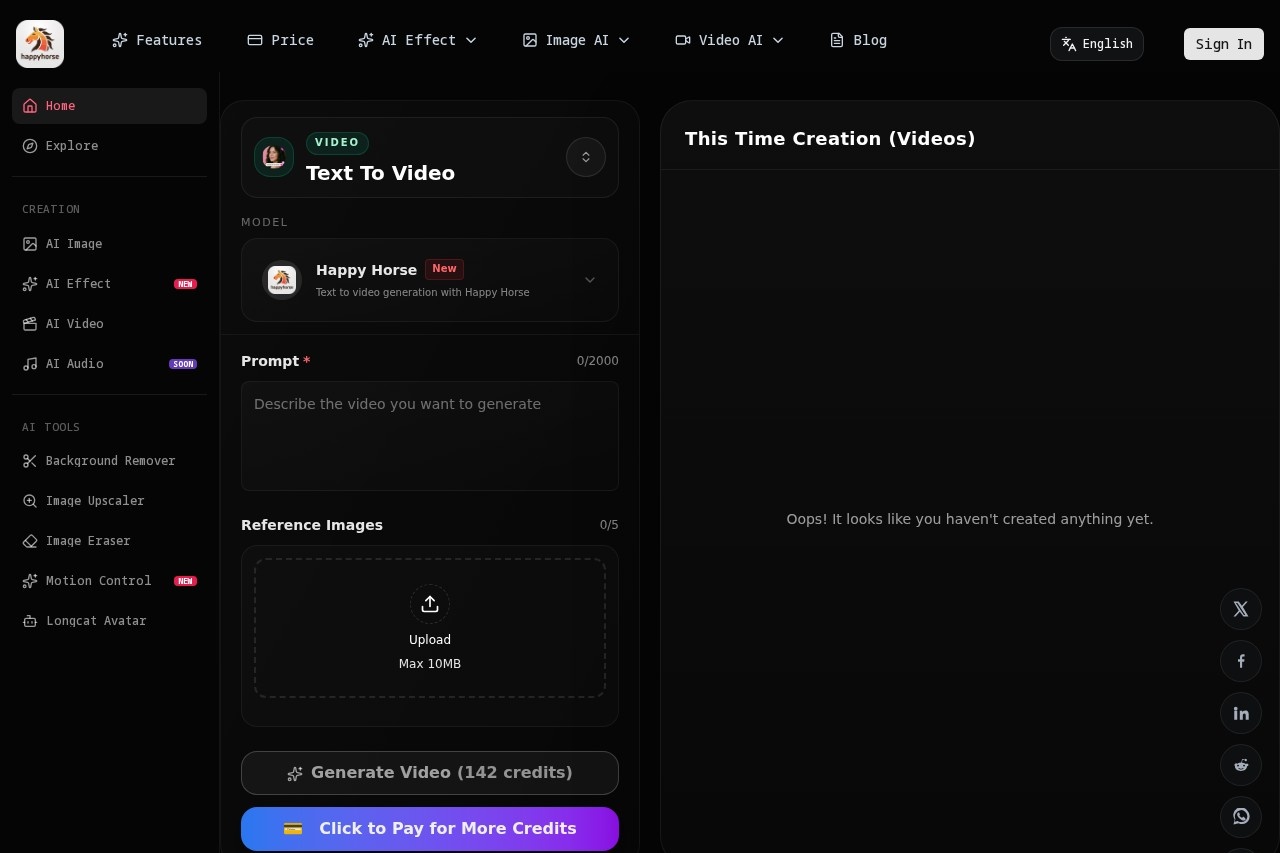
Task: Open Image Upscaler tool
Action: pos(95,501)
